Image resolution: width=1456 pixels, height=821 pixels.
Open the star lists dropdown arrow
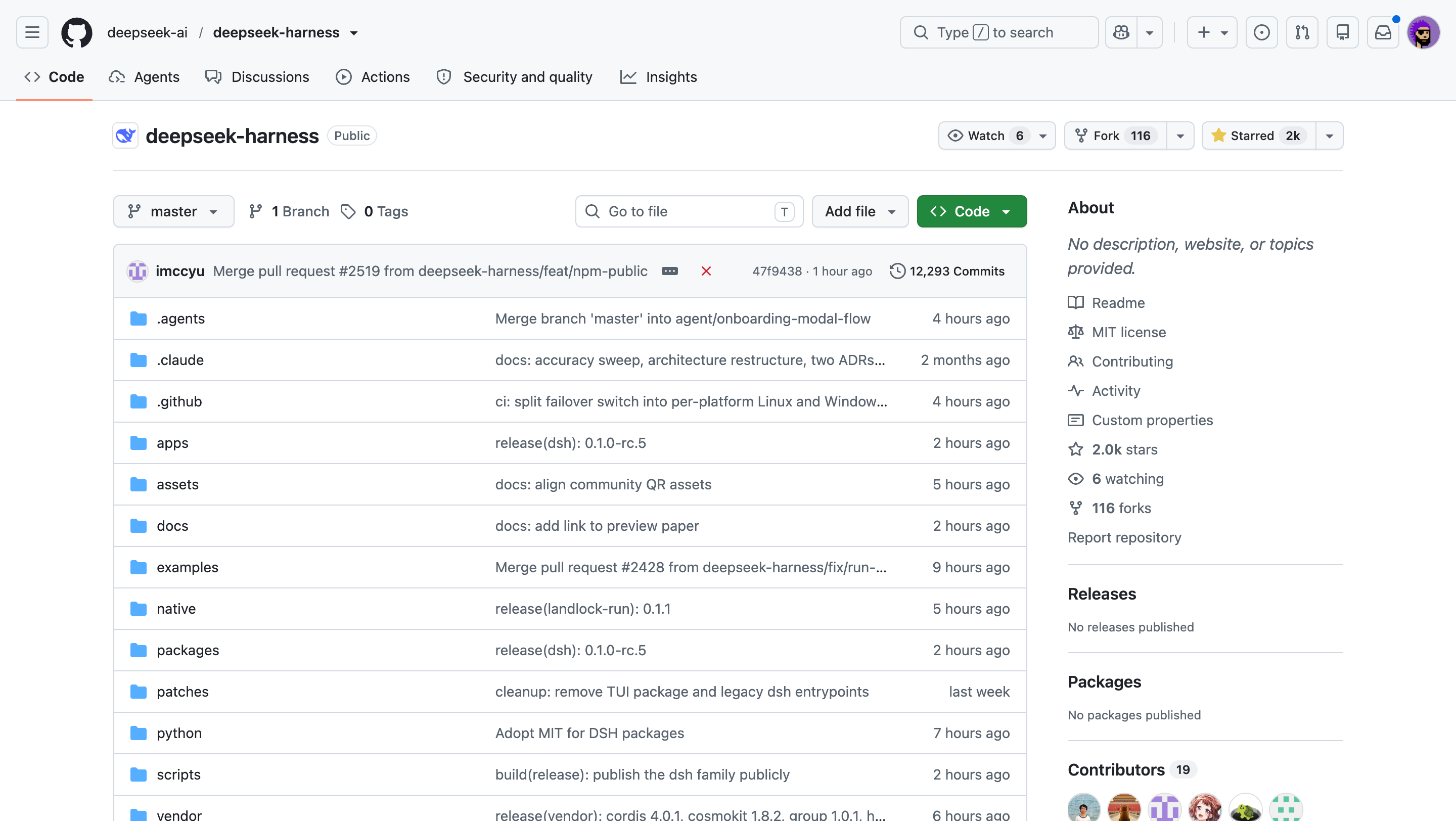pos(1330,135)
